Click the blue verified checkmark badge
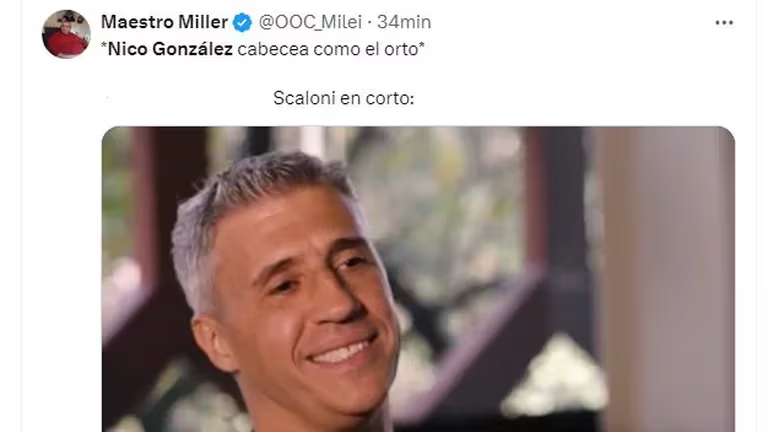Screen dimensions: 768x432 tap(242, 23)
